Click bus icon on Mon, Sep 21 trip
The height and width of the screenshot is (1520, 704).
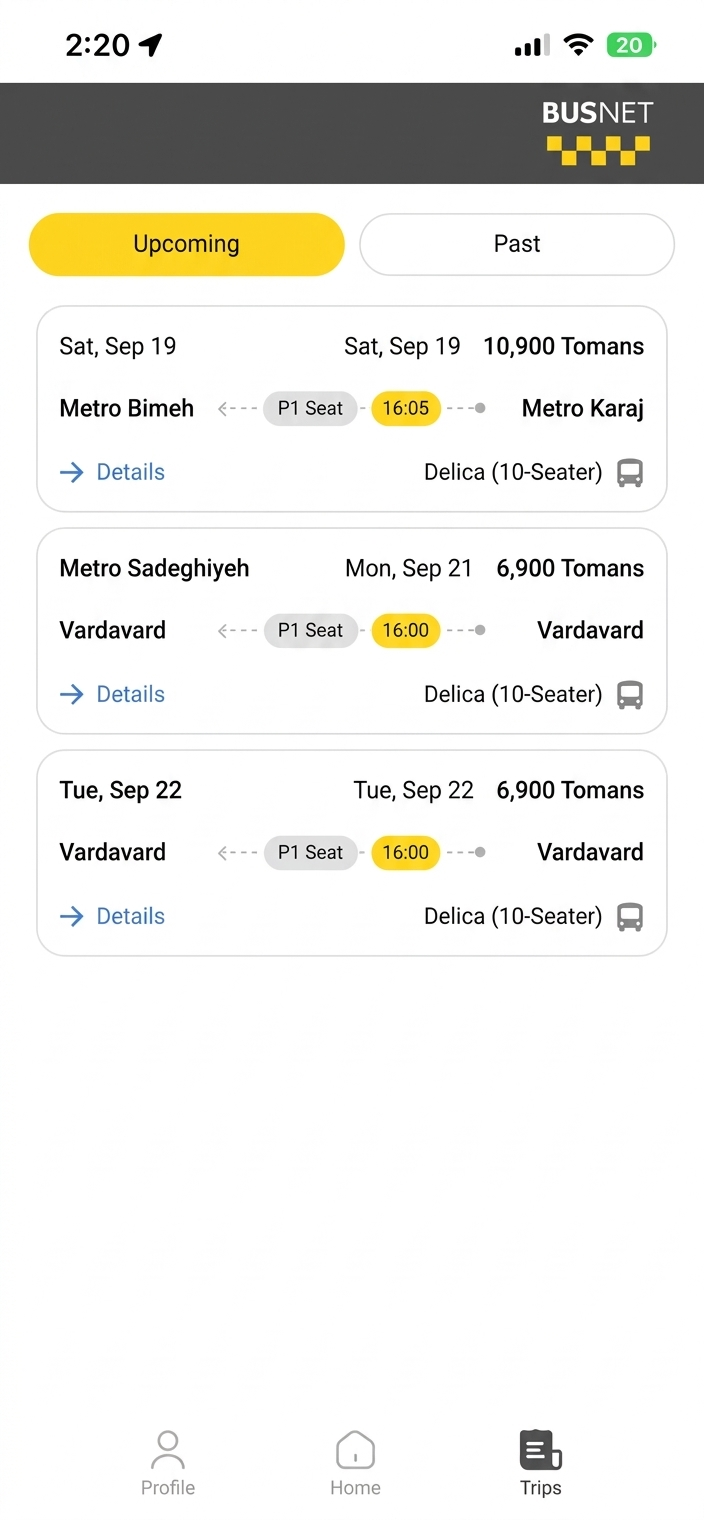630,695
